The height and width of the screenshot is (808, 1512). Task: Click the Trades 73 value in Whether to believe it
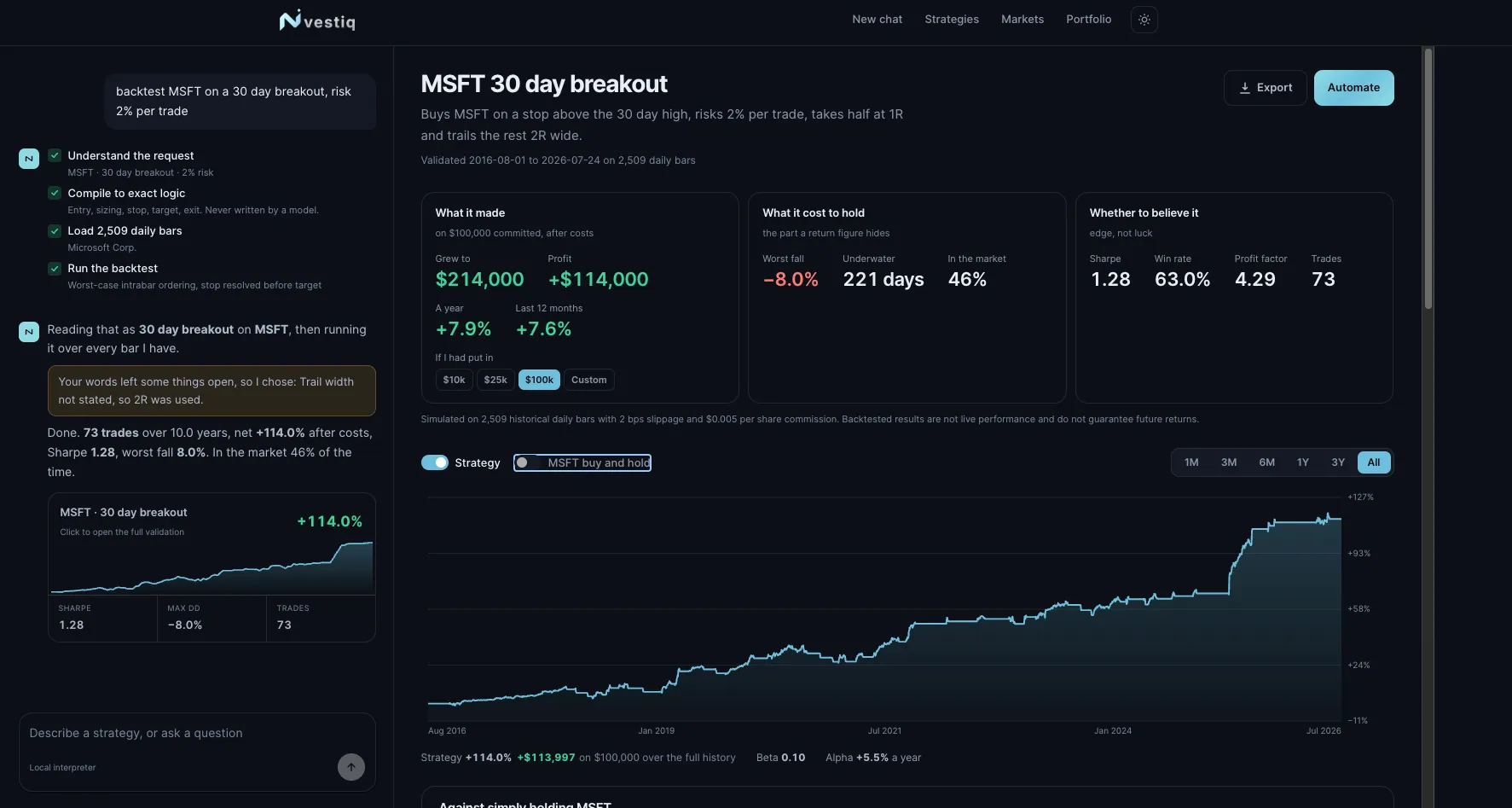(x=1324, y=279)
